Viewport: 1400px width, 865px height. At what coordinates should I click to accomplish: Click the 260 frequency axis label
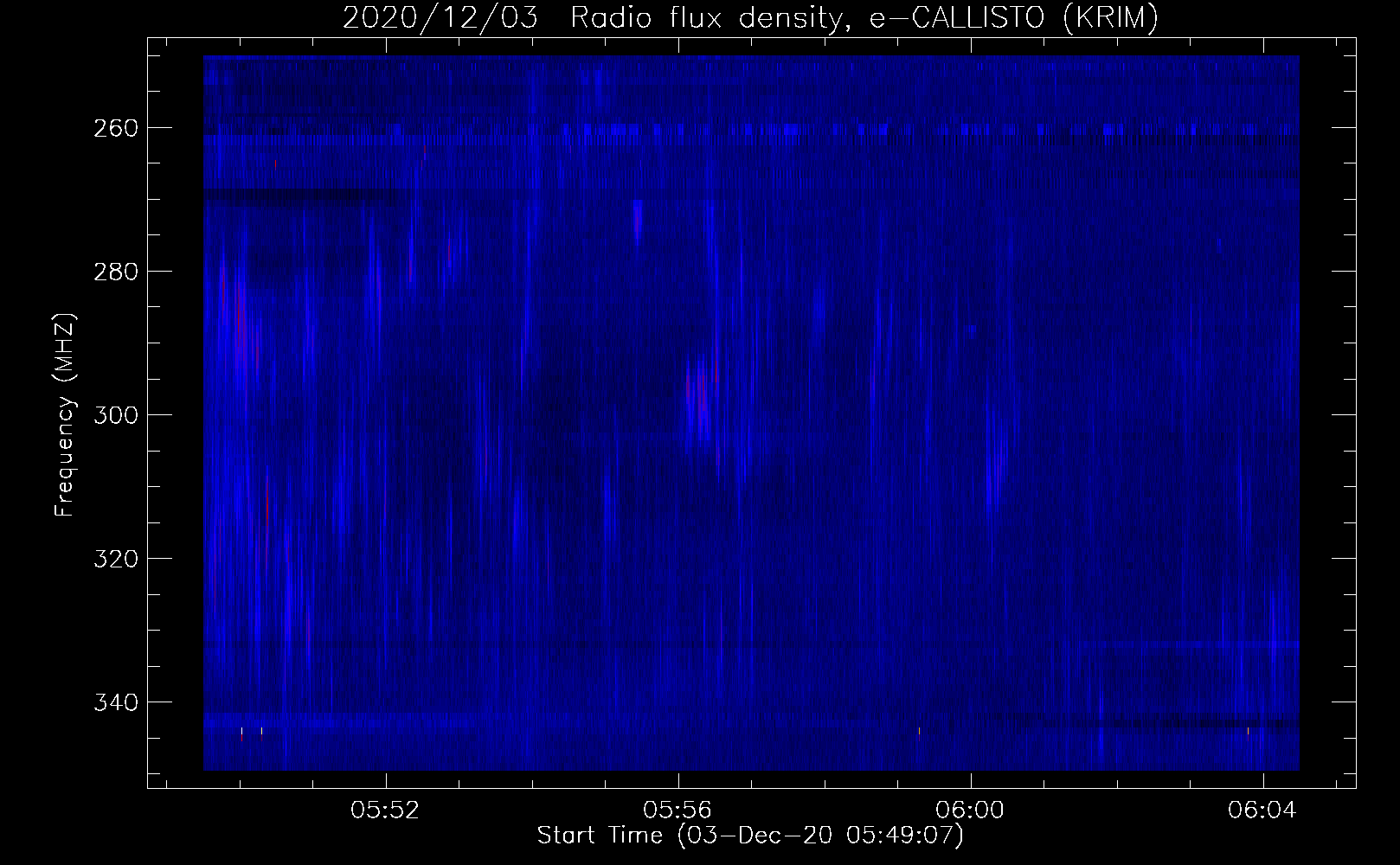pos(115,128)
